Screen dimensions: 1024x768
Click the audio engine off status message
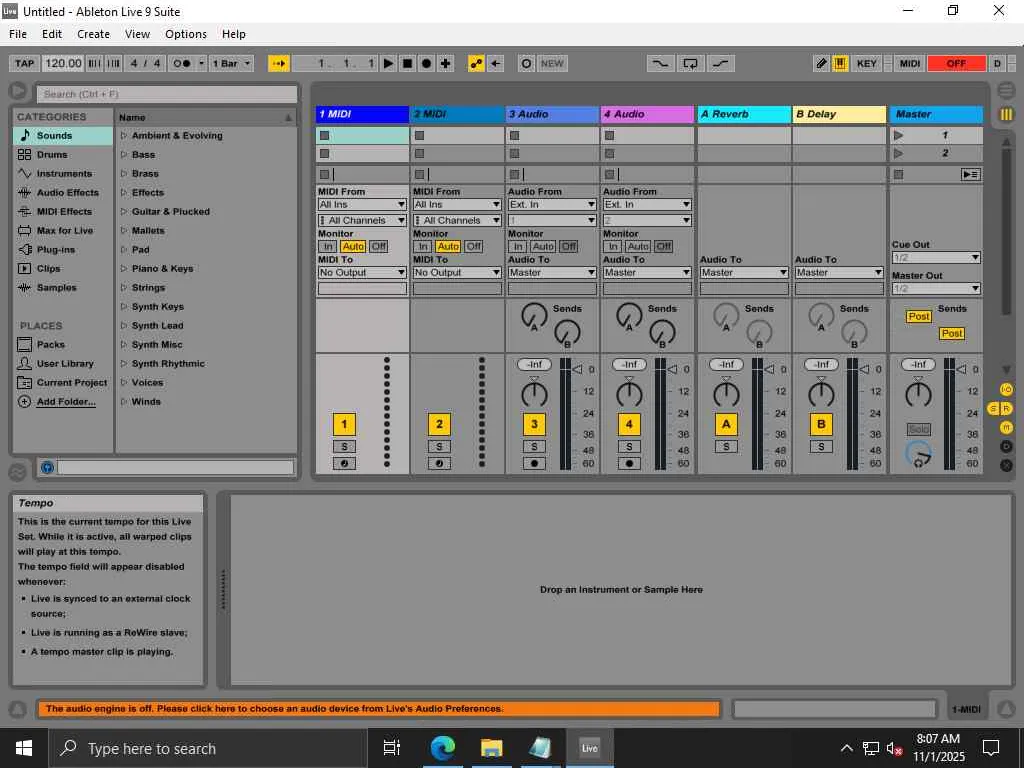pos(379,709)
